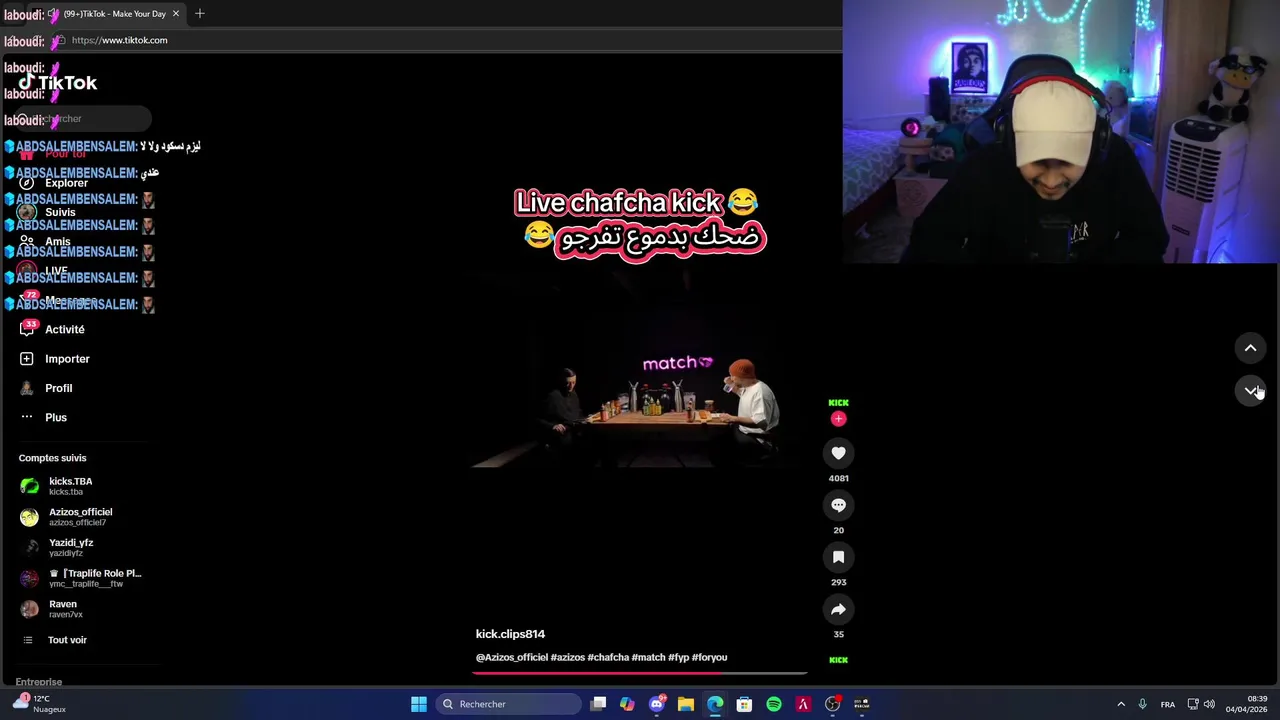Image resolution: width=1280 pixels, height=720 pixels.
Task: Seek using the red video progress bar
Action: (x=640, y=673)
